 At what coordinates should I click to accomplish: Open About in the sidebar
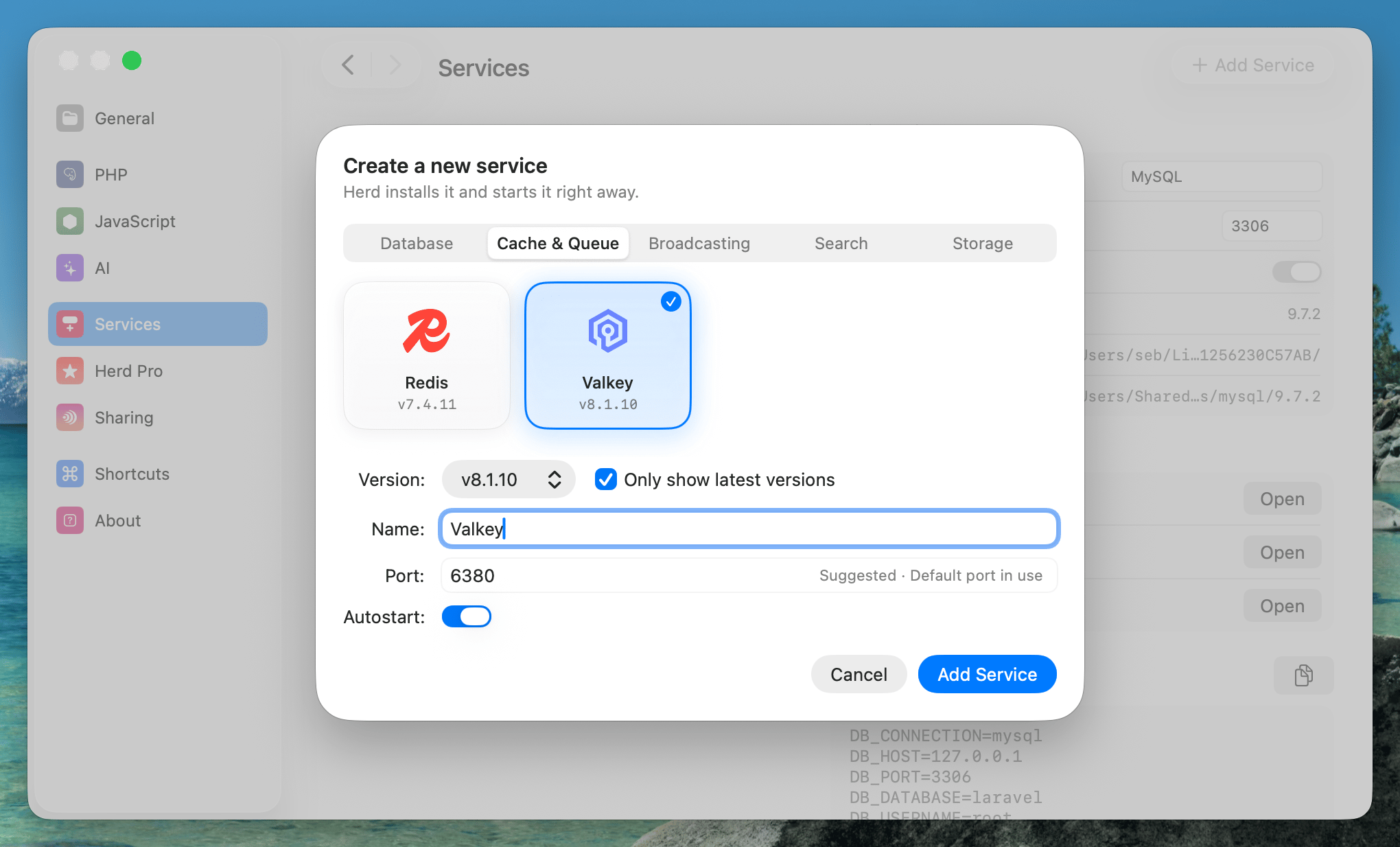pyautogui.click(x=158, y=520)
